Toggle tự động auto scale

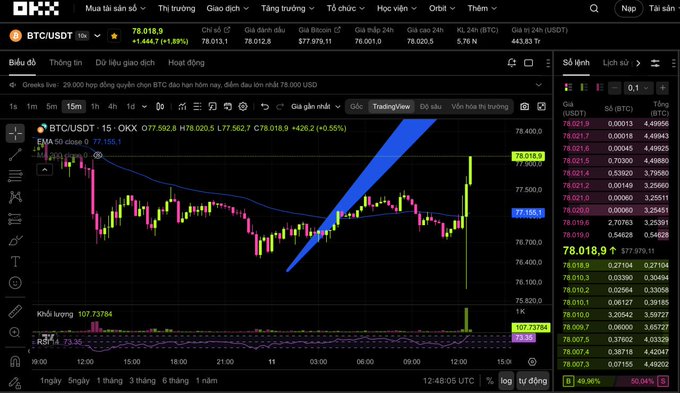click(533, 381)
